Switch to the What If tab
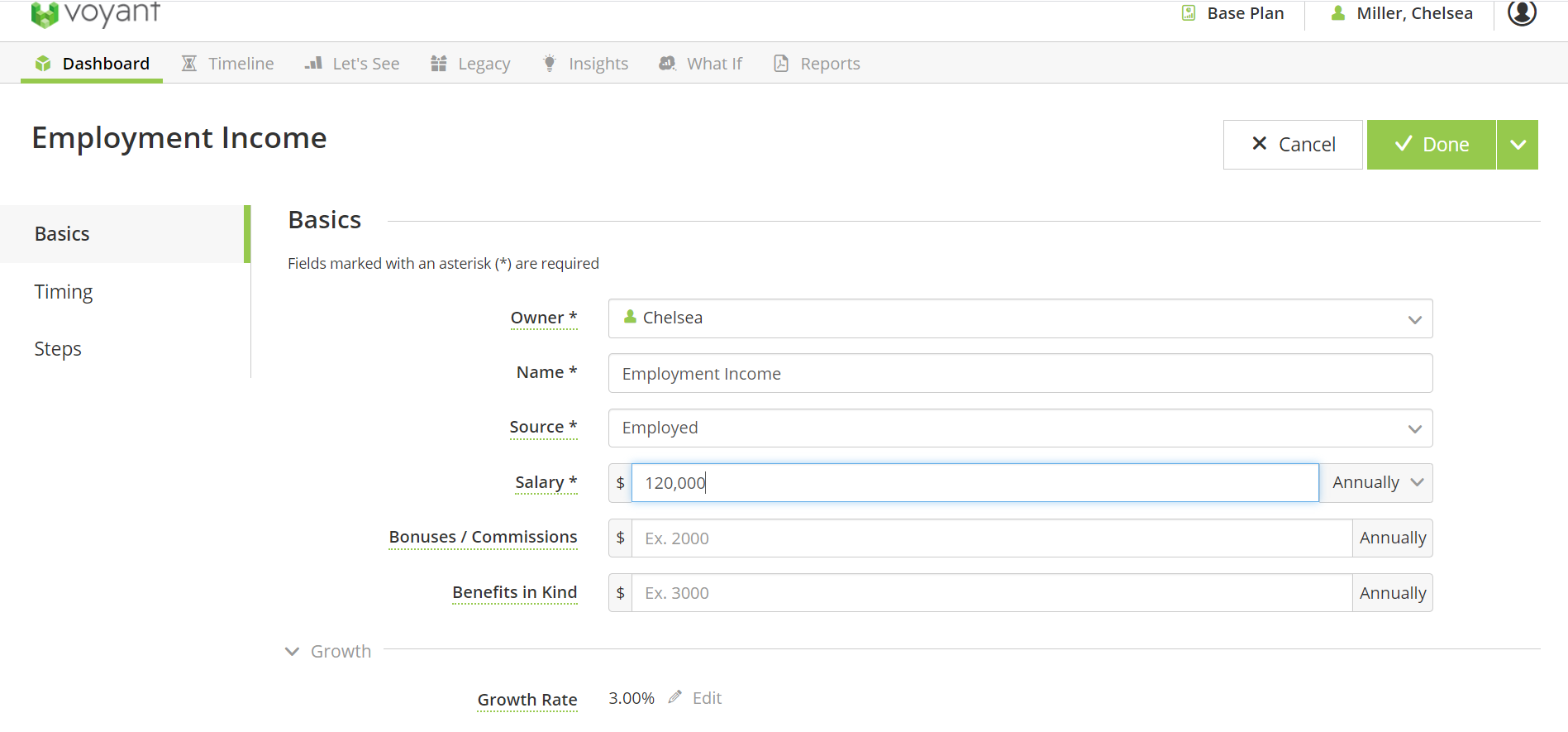This screenshot has height=732, width=1568. click(700, 64)
